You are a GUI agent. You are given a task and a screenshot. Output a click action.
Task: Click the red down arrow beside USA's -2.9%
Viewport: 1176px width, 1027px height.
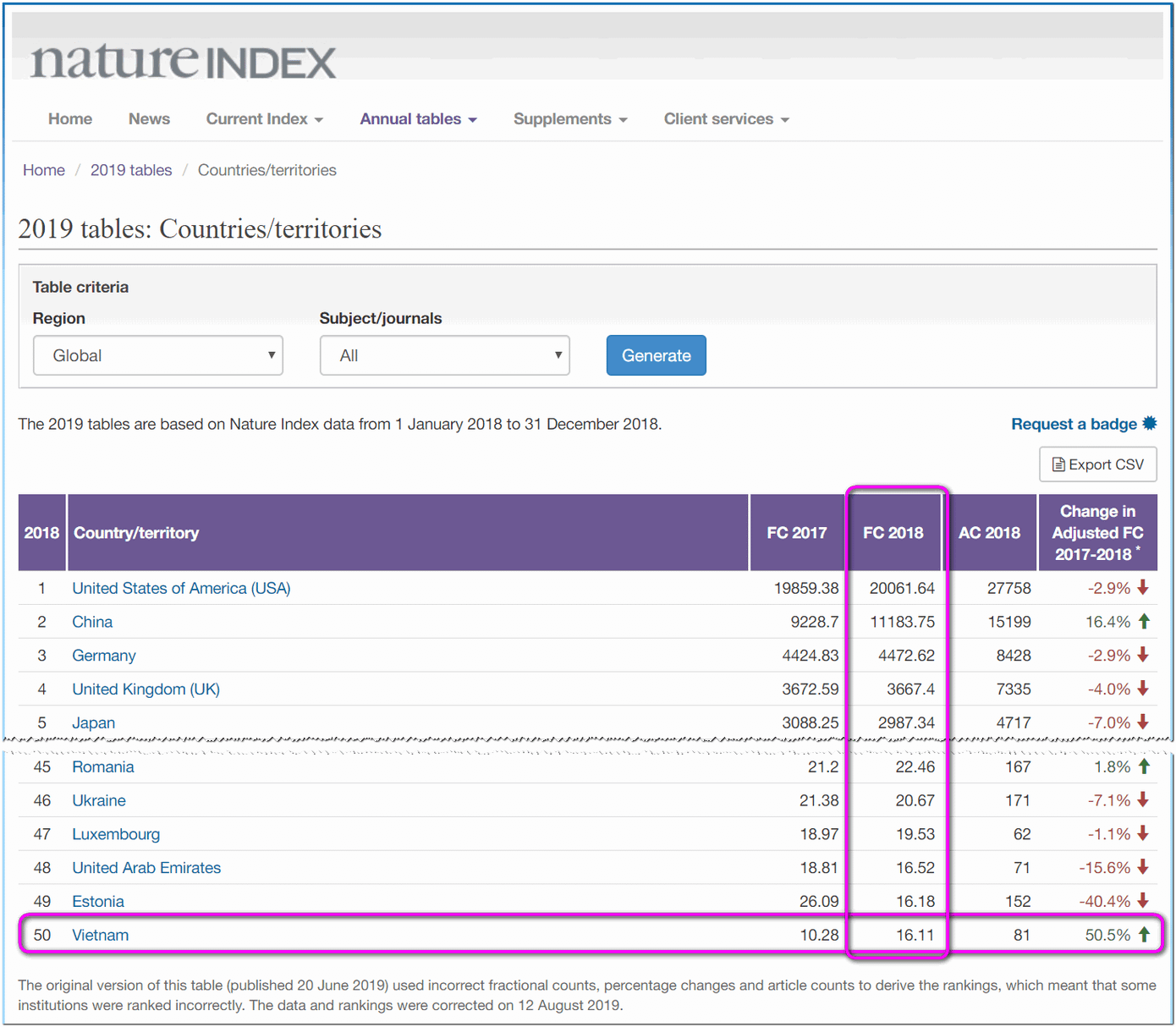pos(1144,587)
